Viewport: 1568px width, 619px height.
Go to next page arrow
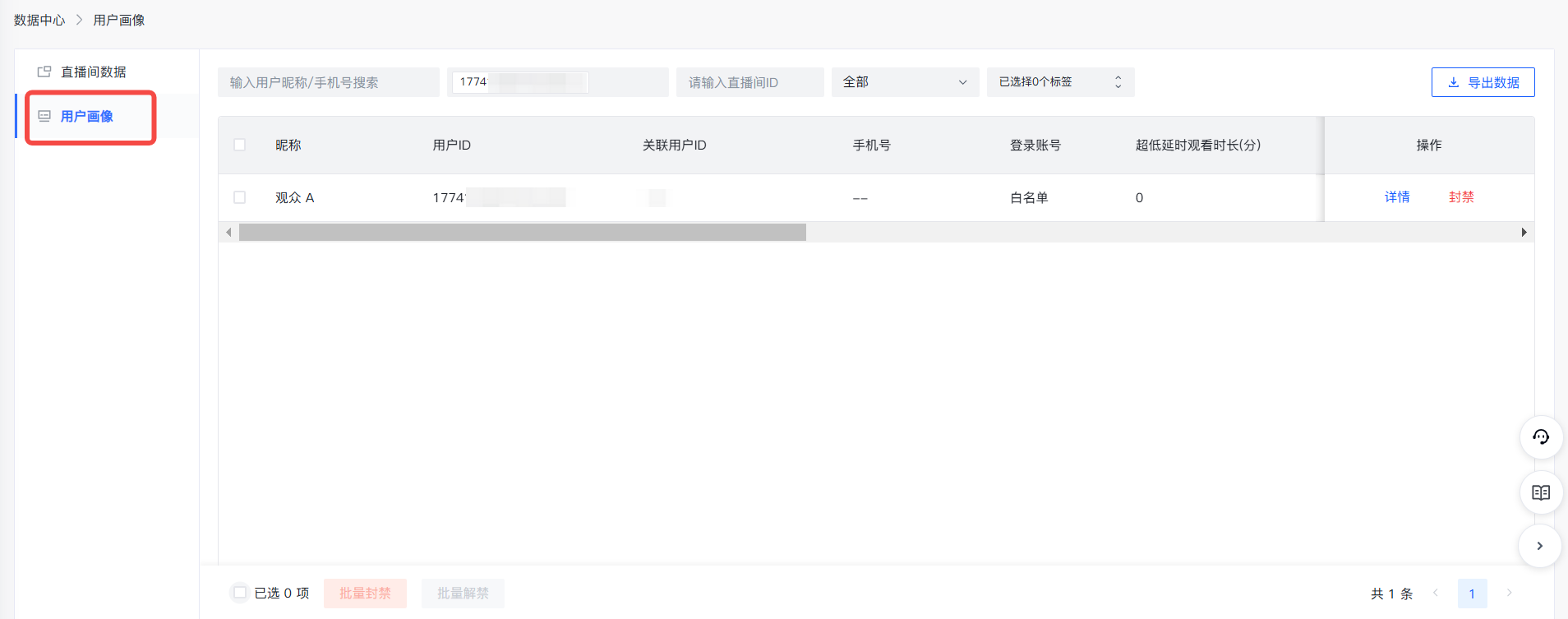[1509, 593]
